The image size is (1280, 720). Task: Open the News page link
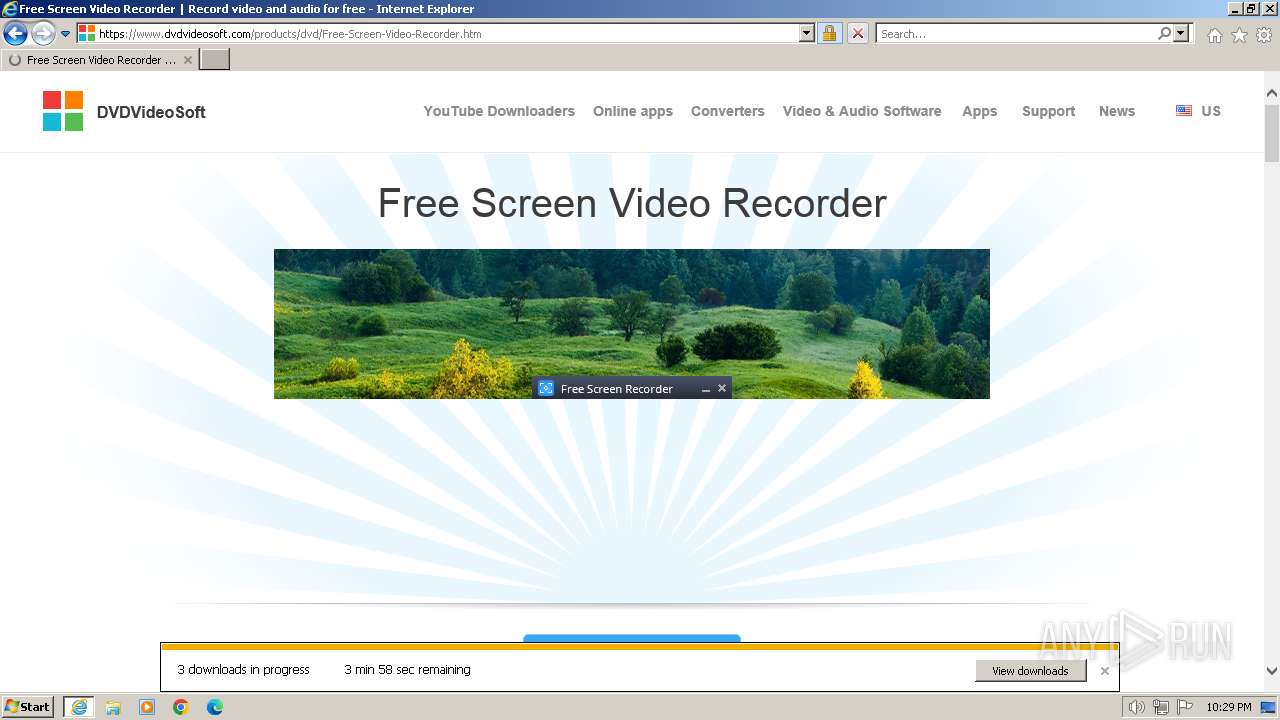1117,111
